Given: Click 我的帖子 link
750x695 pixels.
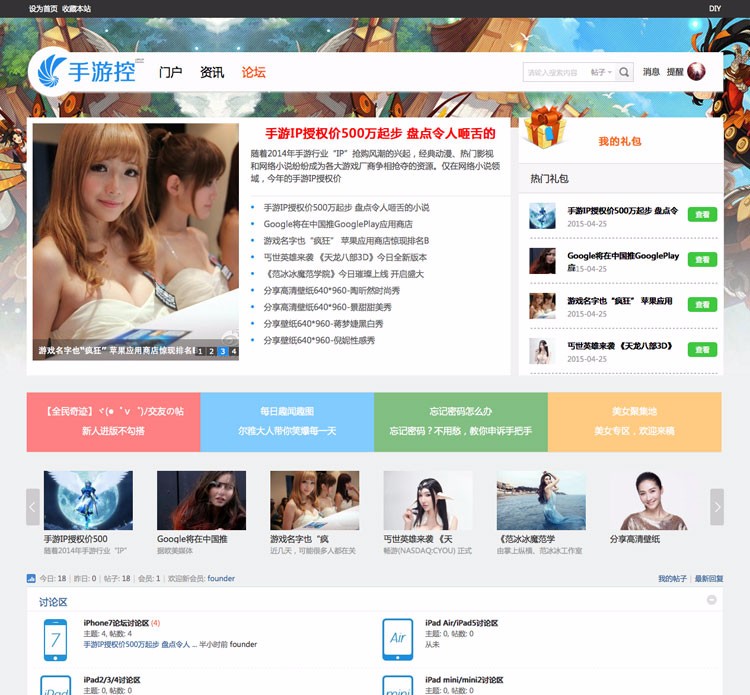Looking at the screenshot, I should [672, 579].
